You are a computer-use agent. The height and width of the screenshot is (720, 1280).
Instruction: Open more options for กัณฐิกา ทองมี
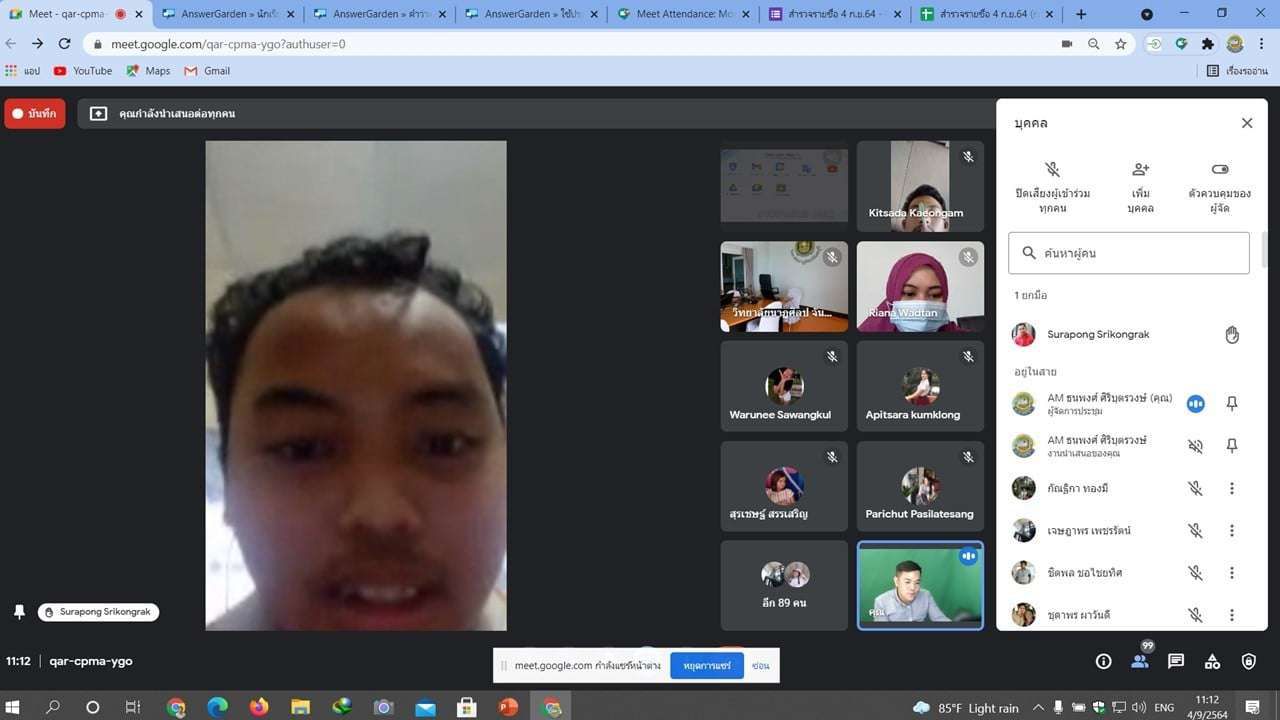tap(1232, 489)
